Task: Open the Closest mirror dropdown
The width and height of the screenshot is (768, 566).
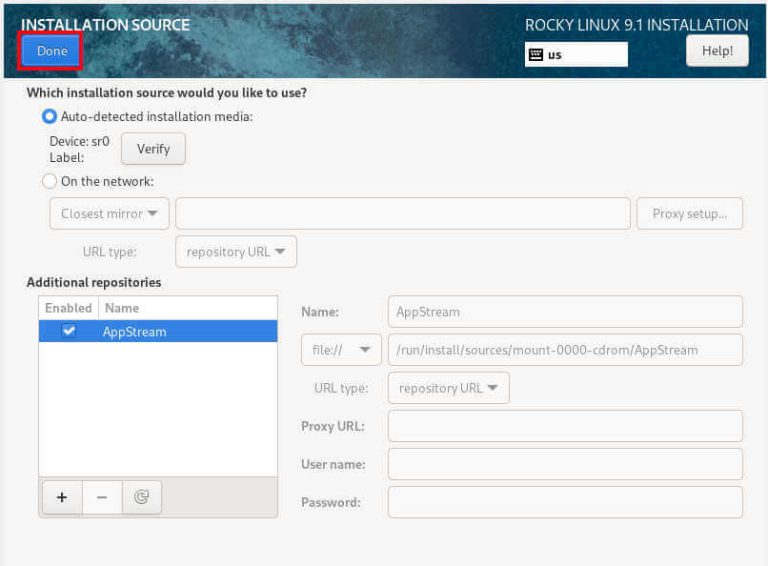Action: point(109,213)
